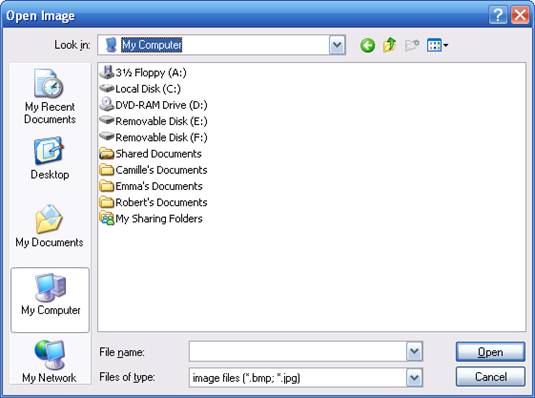This screenshot has width=535, height=398.
Task: Open My Network in places bar
Action: (49, 362)
